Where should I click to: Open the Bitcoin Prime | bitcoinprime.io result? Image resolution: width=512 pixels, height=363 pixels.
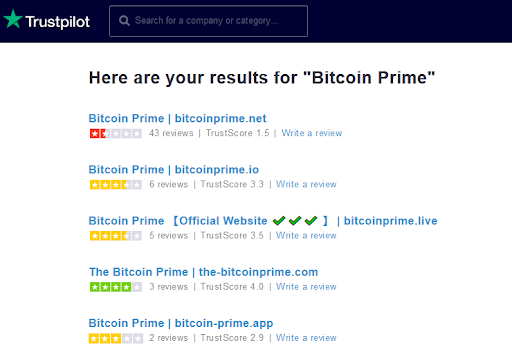click(174, 170)
